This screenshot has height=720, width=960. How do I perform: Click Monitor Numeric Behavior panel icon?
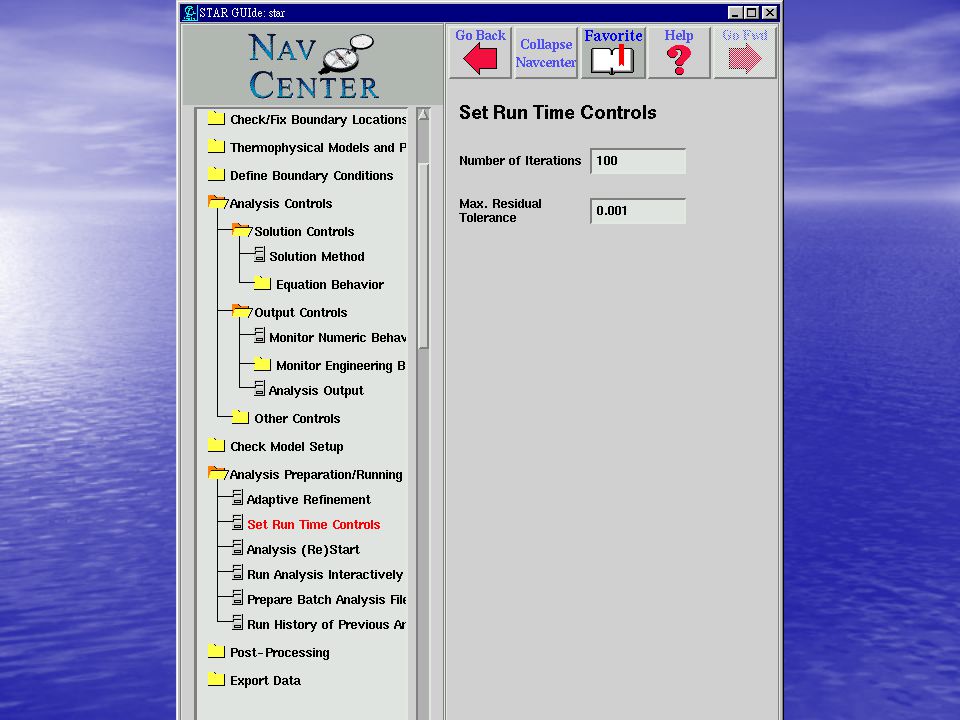pyautogui.click(x=260, y=336)
